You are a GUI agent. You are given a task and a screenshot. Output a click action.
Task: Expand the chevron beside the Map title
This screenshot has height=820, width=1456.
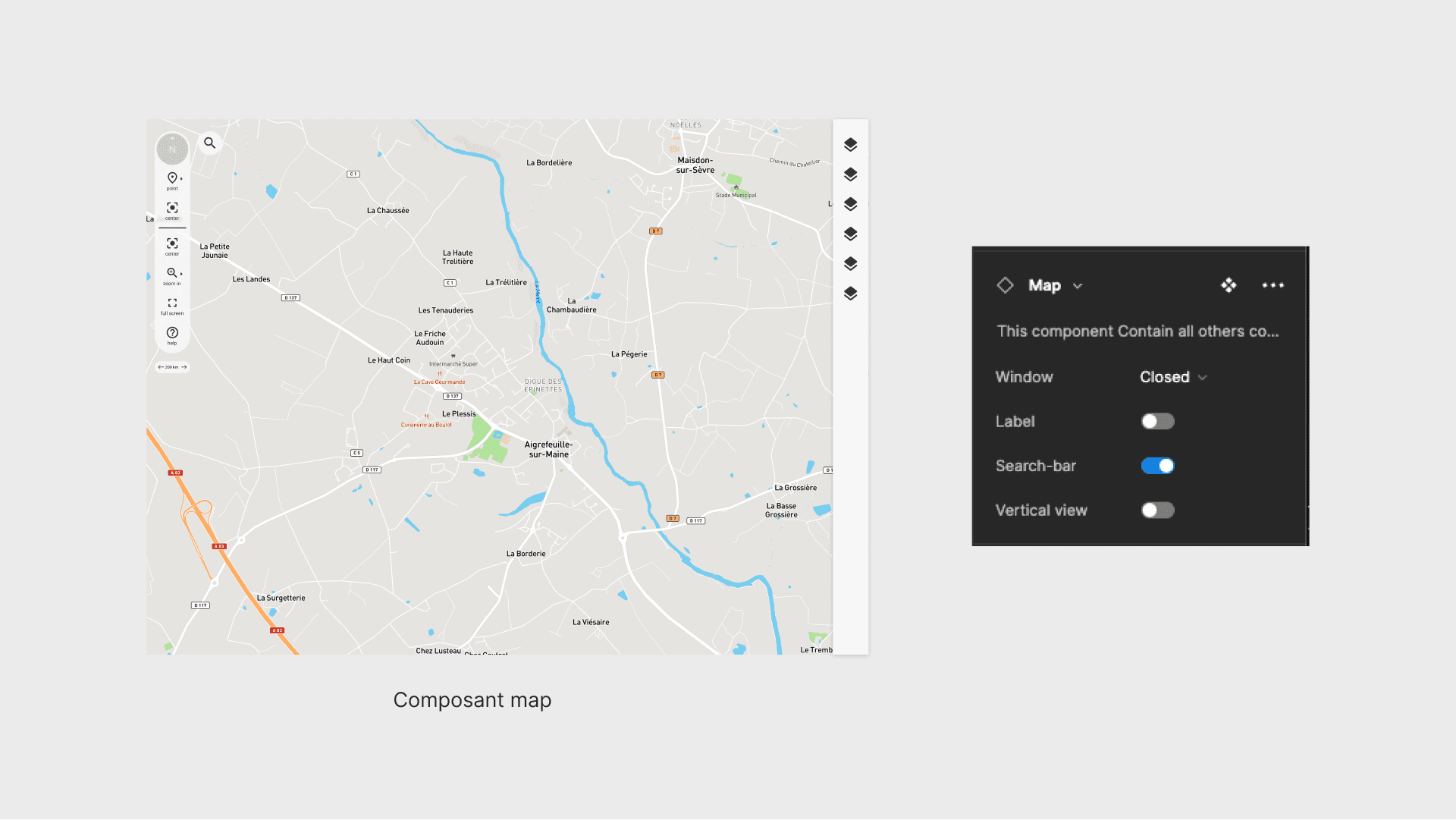click(x=1078, y=286)
